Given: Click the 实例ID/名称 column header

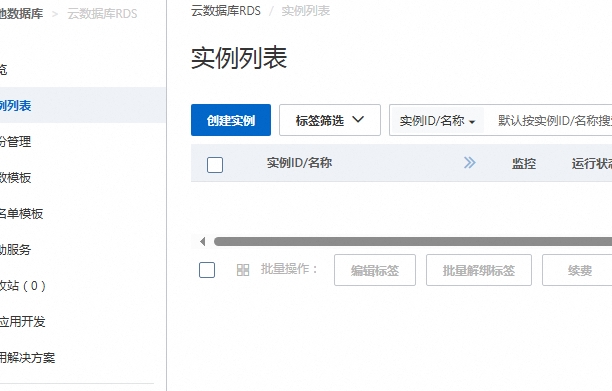Looking at the screenshot, I should 299,163.
